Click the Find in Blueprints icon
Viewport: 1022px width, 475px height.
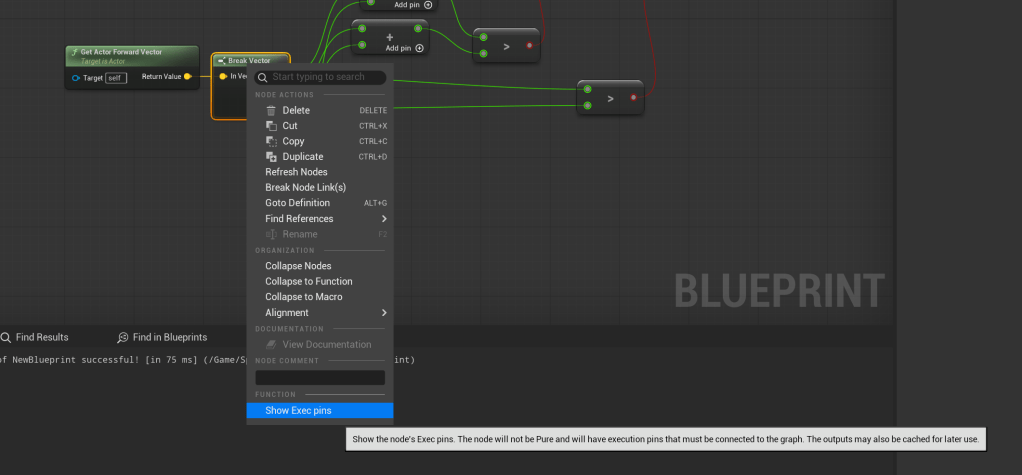(x=123, y=338)
